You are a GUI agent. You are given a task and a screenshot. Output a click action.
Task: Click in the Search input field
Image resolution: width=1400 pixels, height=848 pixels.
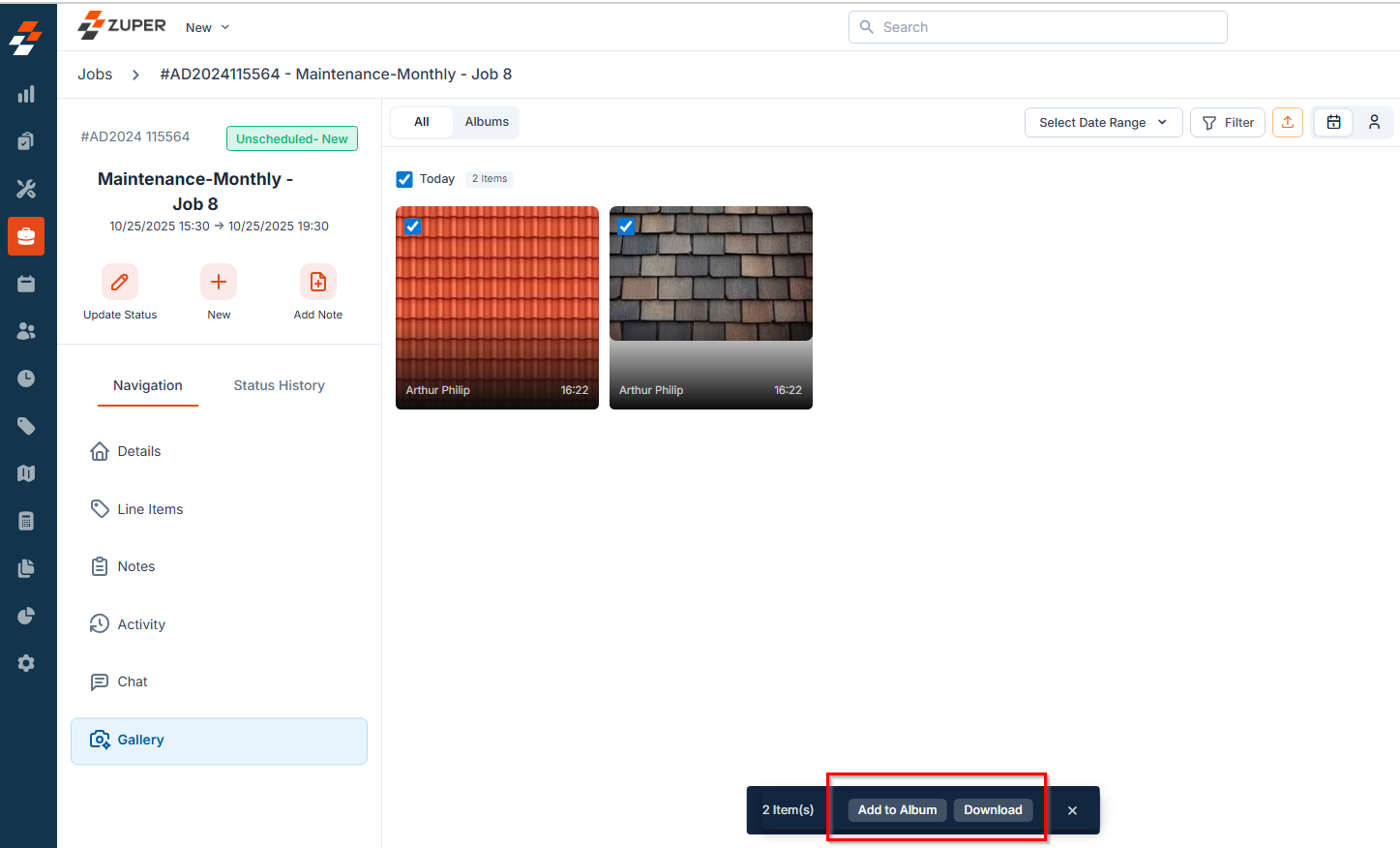(1038, 27)
